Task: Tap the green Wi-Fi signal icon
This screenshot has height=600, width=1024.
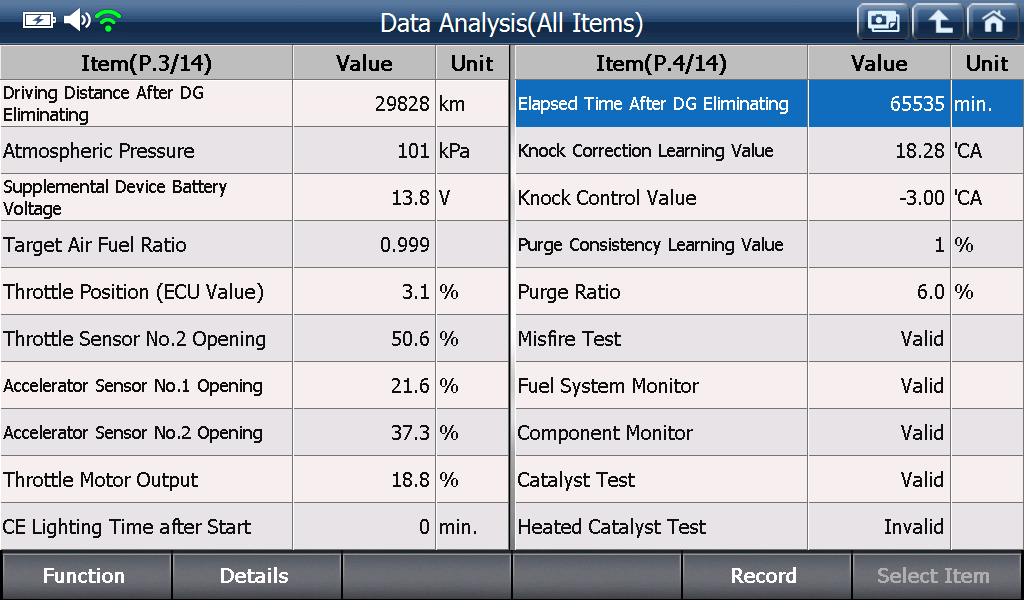Action: pos(108,21)
